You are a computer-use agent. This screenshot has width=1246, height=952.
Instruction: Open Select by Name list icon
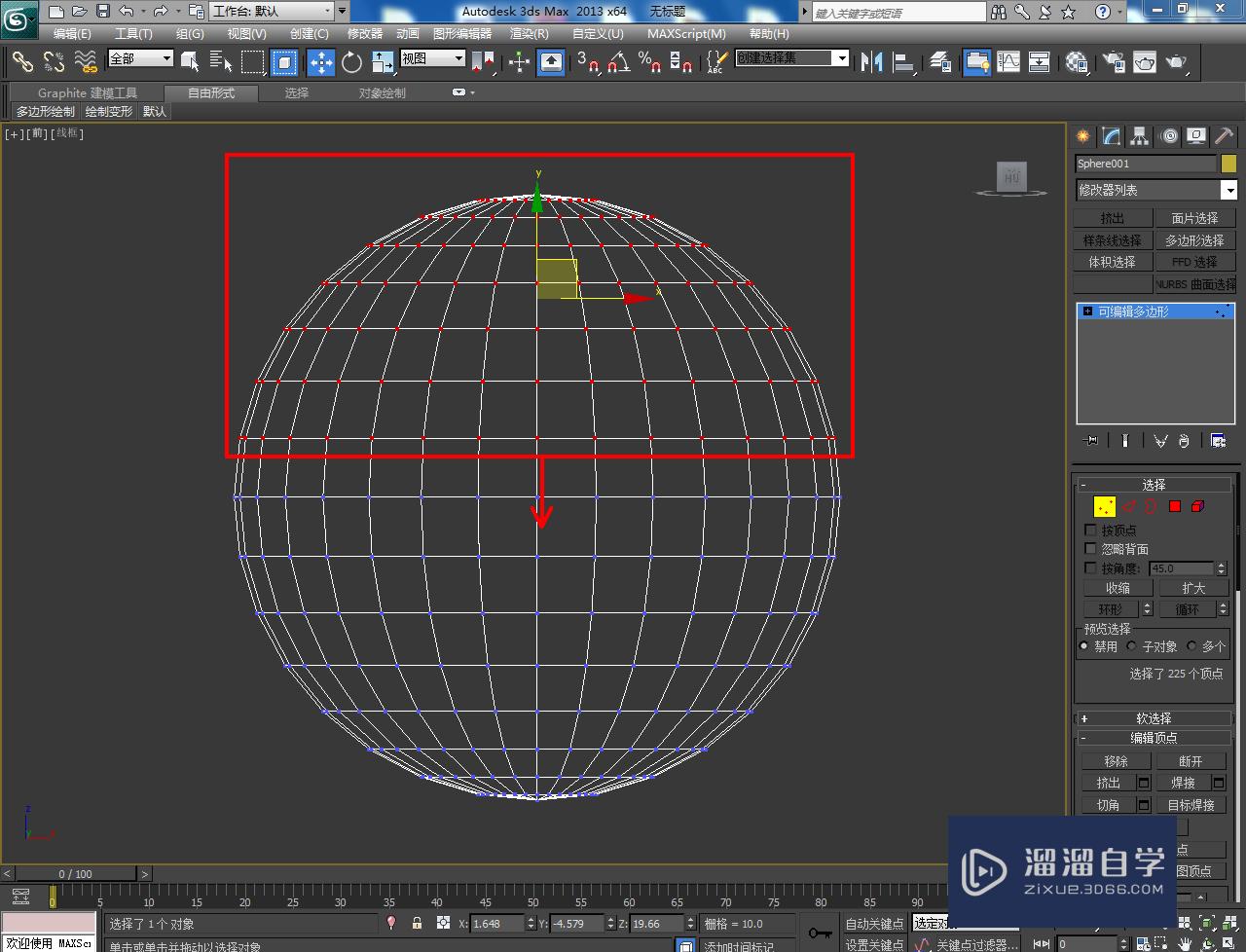(x=221, y=62)
